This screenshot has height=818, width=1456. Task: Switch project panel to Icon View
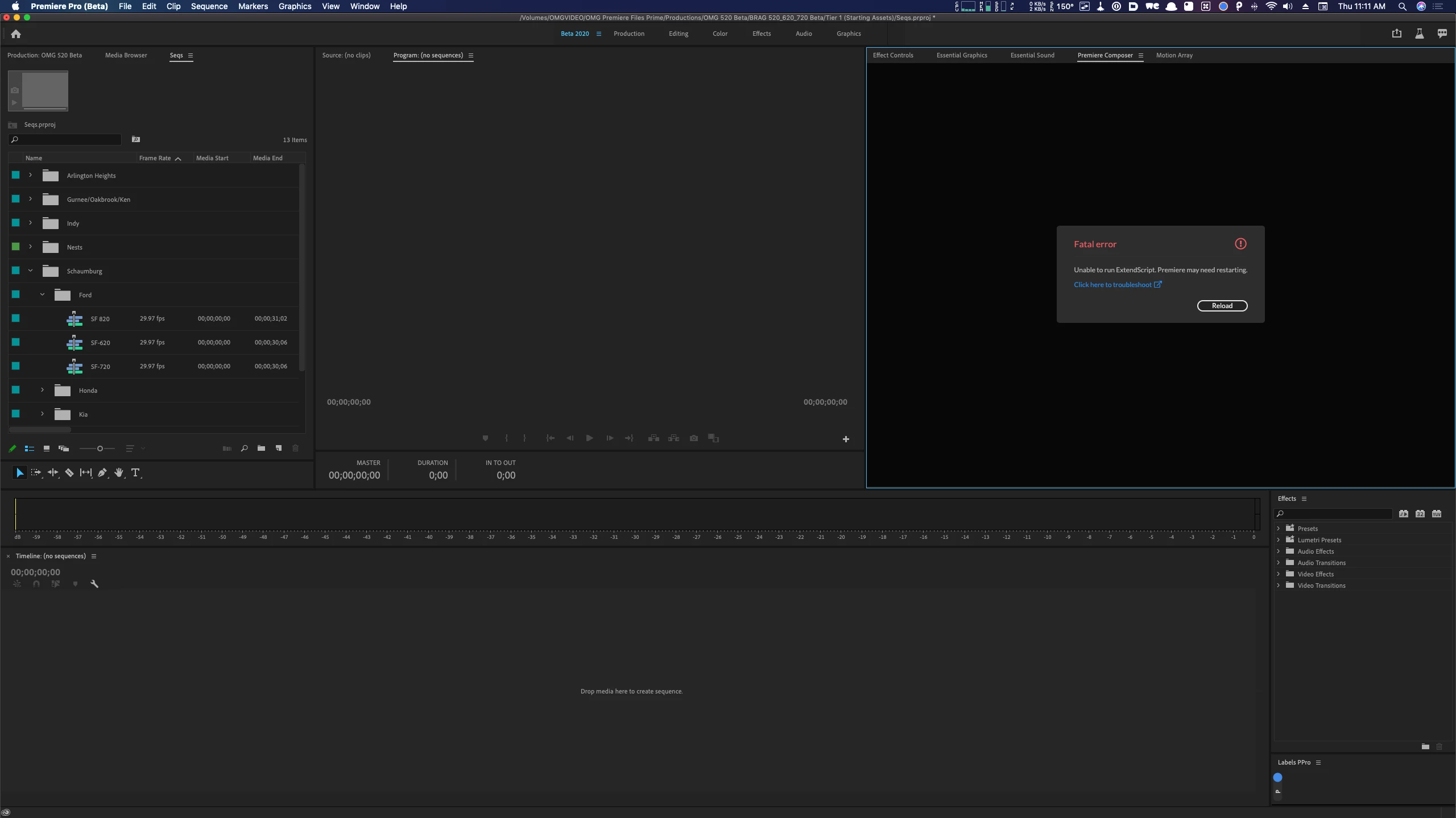click(47, 449)
